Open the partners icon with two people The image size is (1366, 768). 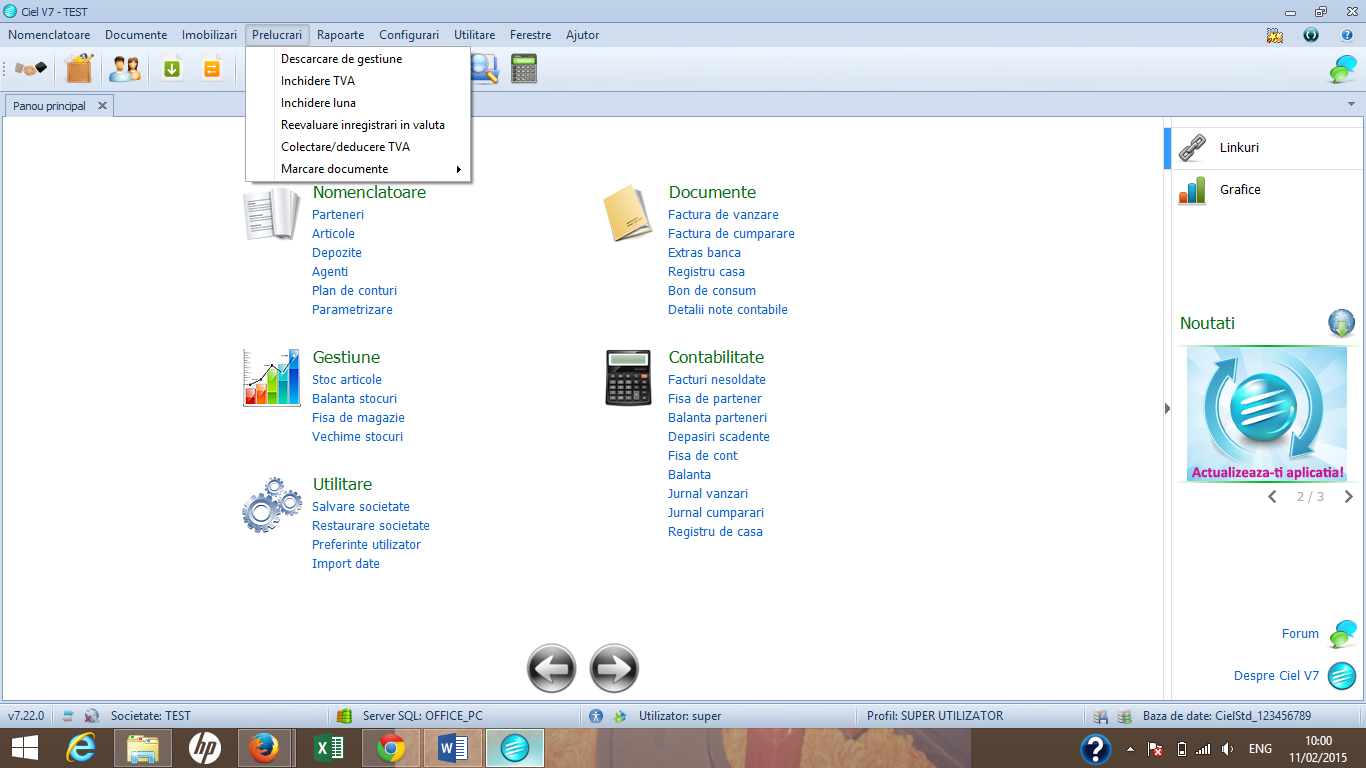tap(125, 69)
